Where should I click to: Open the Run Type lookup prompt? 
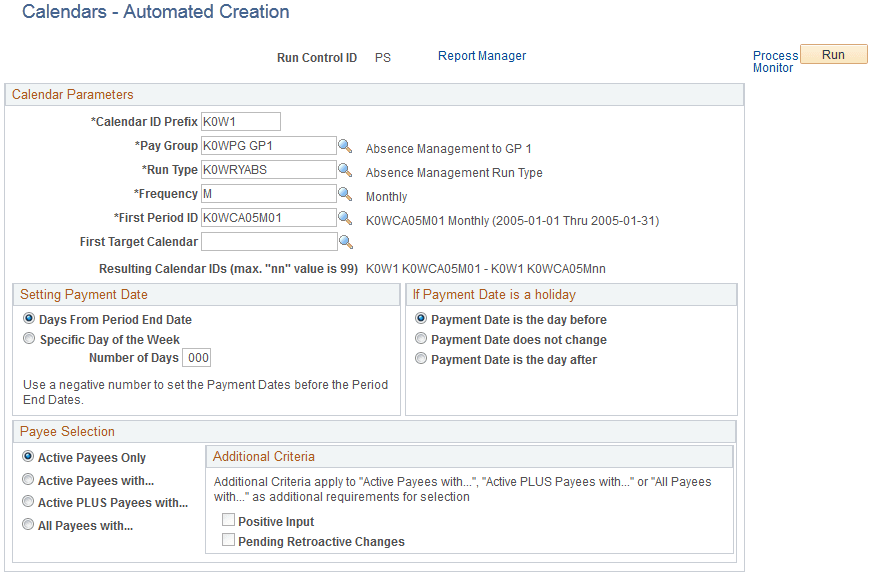pos(345,169)
